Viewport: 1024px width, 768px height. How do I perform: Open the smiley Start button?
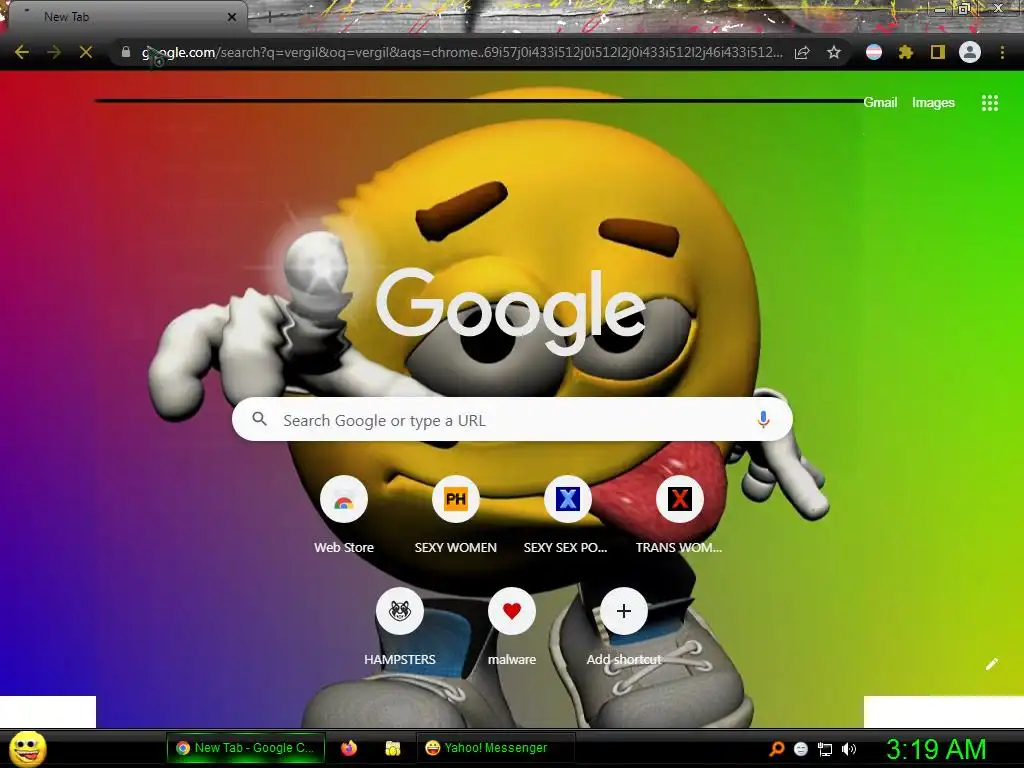[28, 748]
